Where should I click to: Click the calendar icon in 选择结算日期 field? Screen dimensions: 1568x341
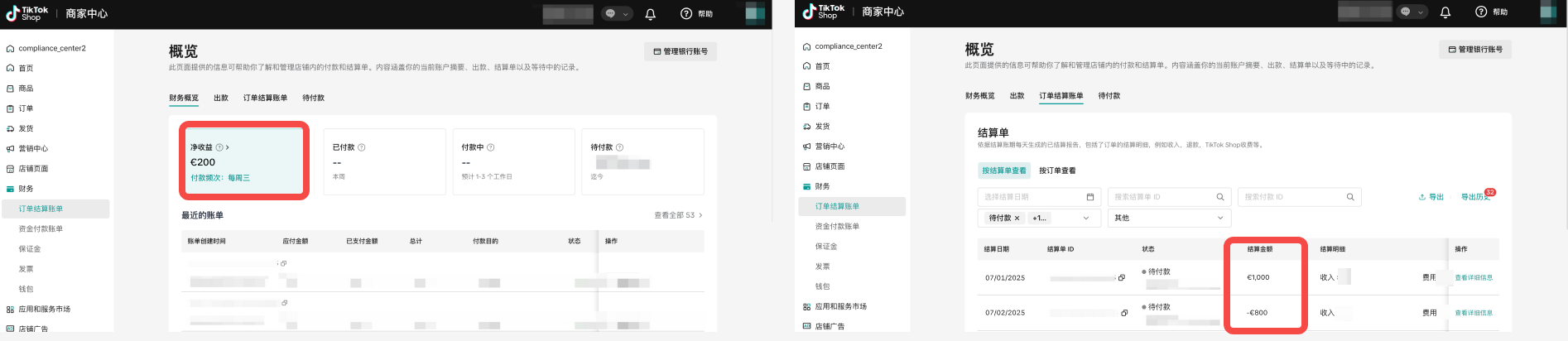(1089, 197)
